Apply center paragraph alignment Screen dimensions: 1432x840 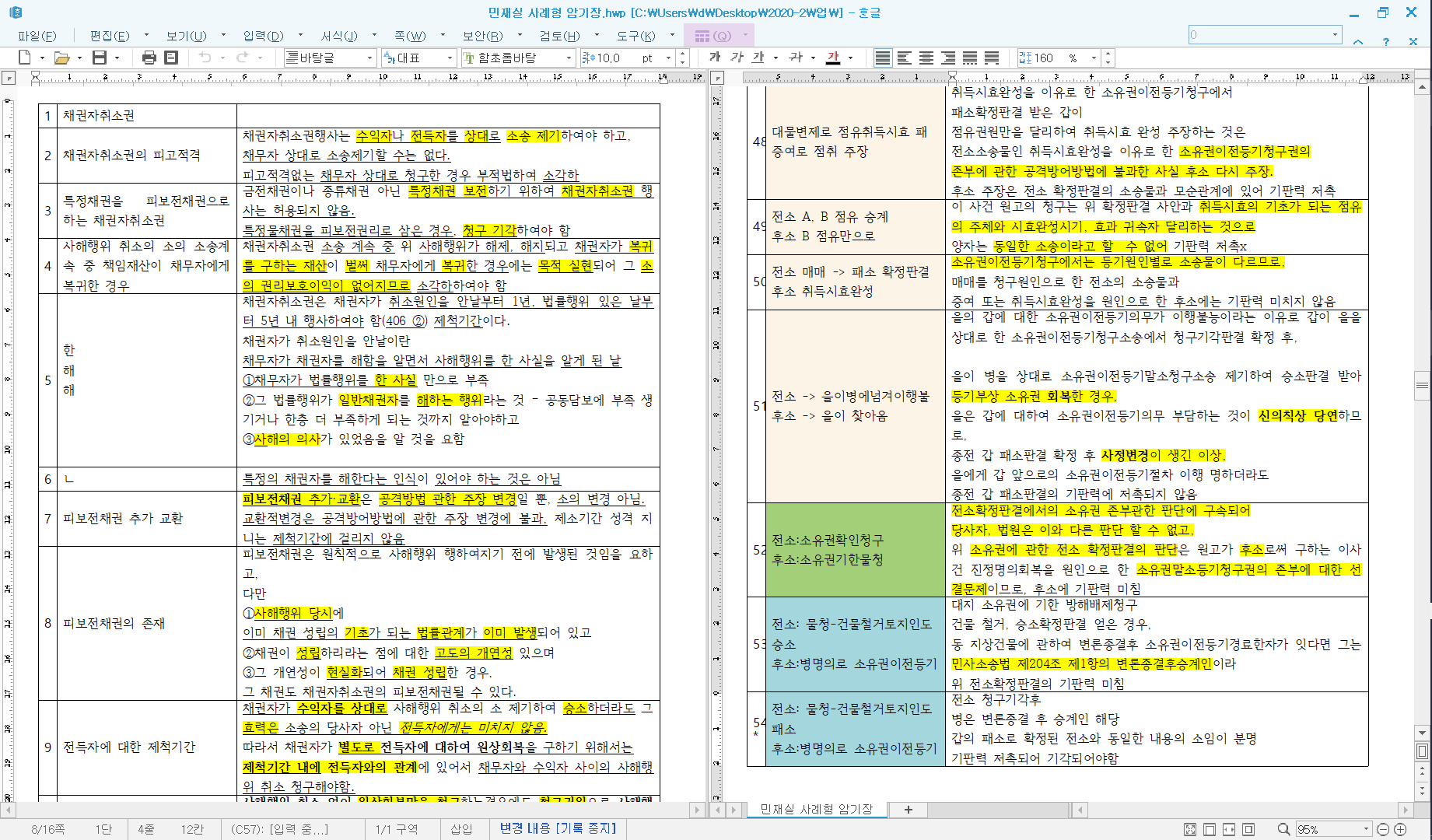926,58
